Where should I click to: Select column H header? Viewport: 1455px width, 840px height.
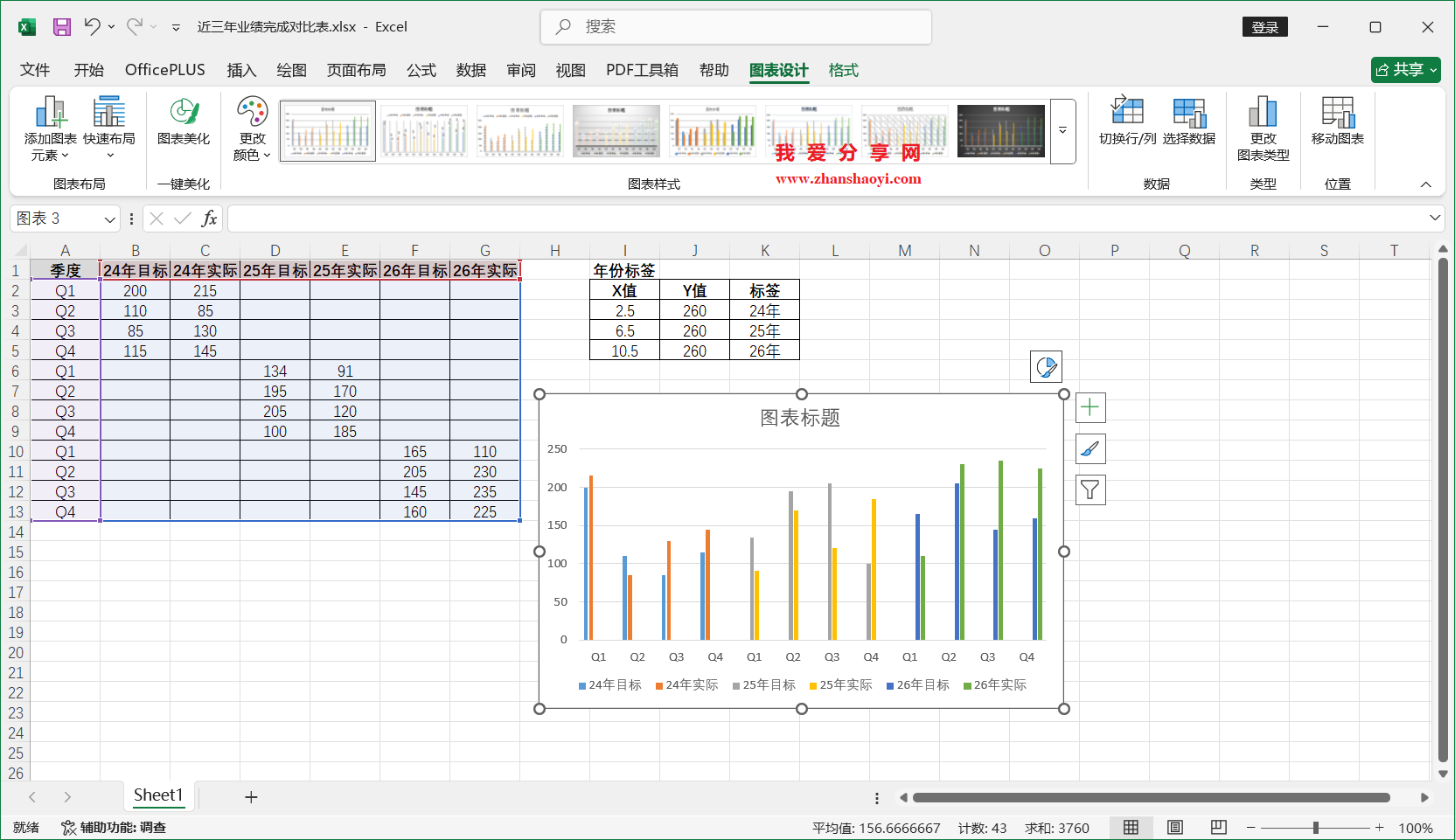pos(555,251)
